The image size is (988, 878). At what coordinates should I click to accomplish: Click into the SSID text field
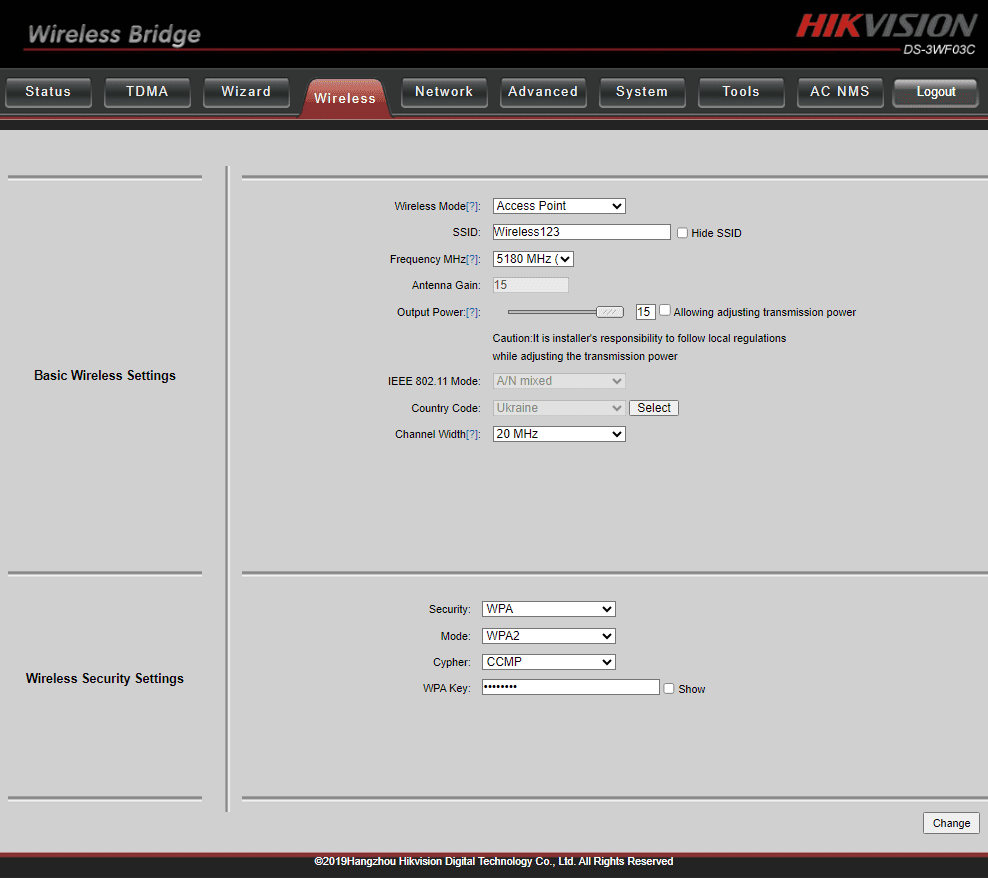(x=581, y=232)
